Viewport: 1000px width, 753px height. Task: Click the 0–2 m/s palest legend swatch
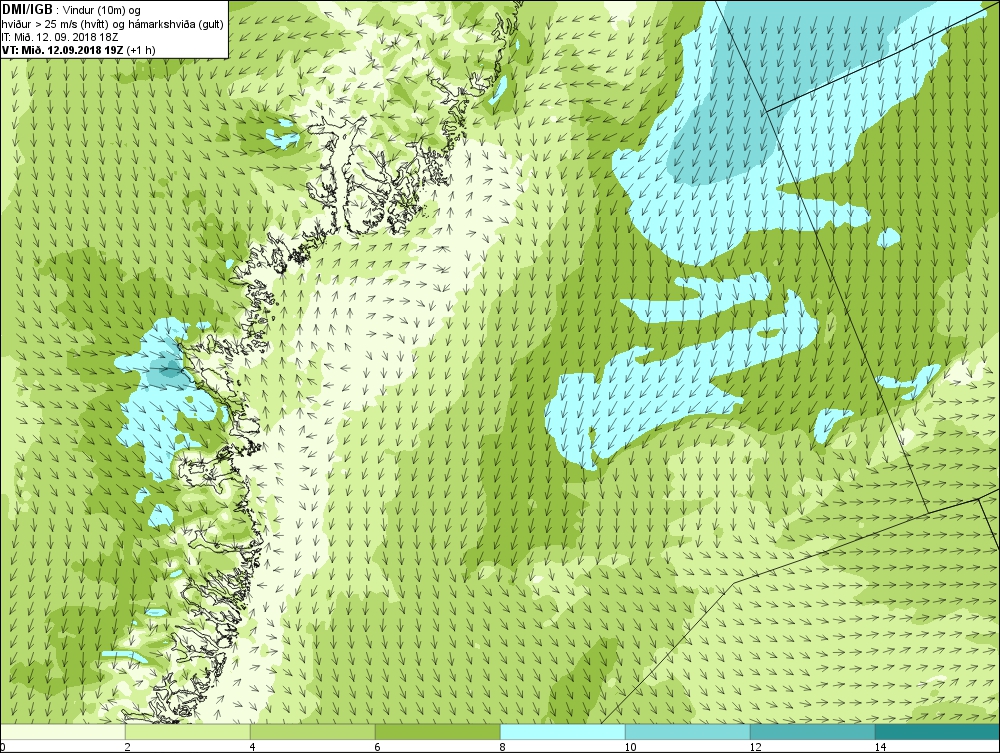pos(62,732)
